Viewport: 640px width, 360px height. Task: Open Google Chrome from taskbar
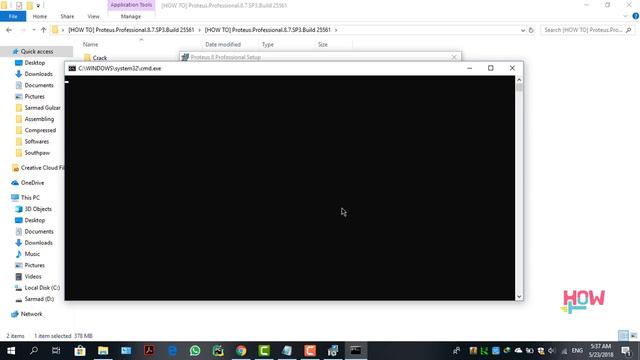241,351
